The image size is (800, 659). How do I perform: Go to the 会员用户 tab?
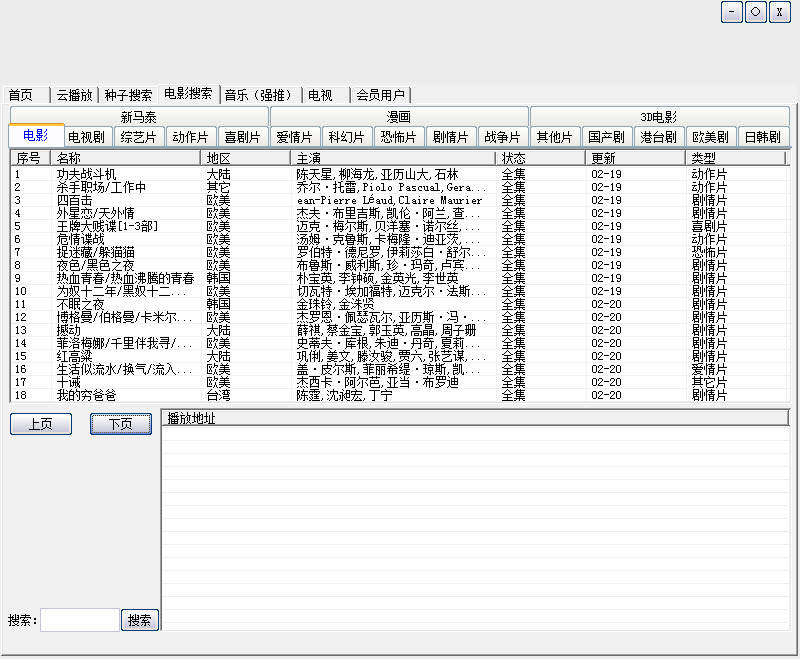[381, 95]
